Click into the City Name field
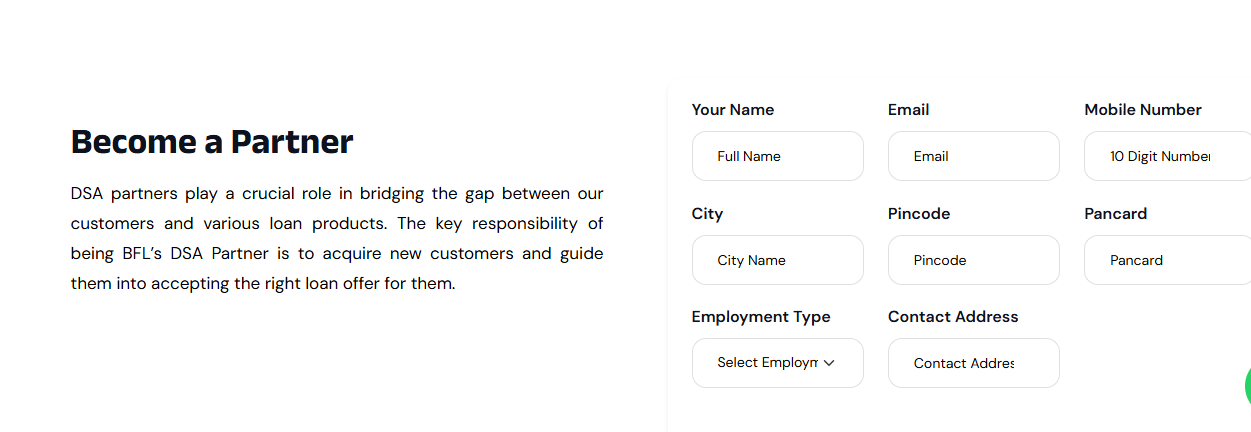1251x432 pixels. click(777, 260)
